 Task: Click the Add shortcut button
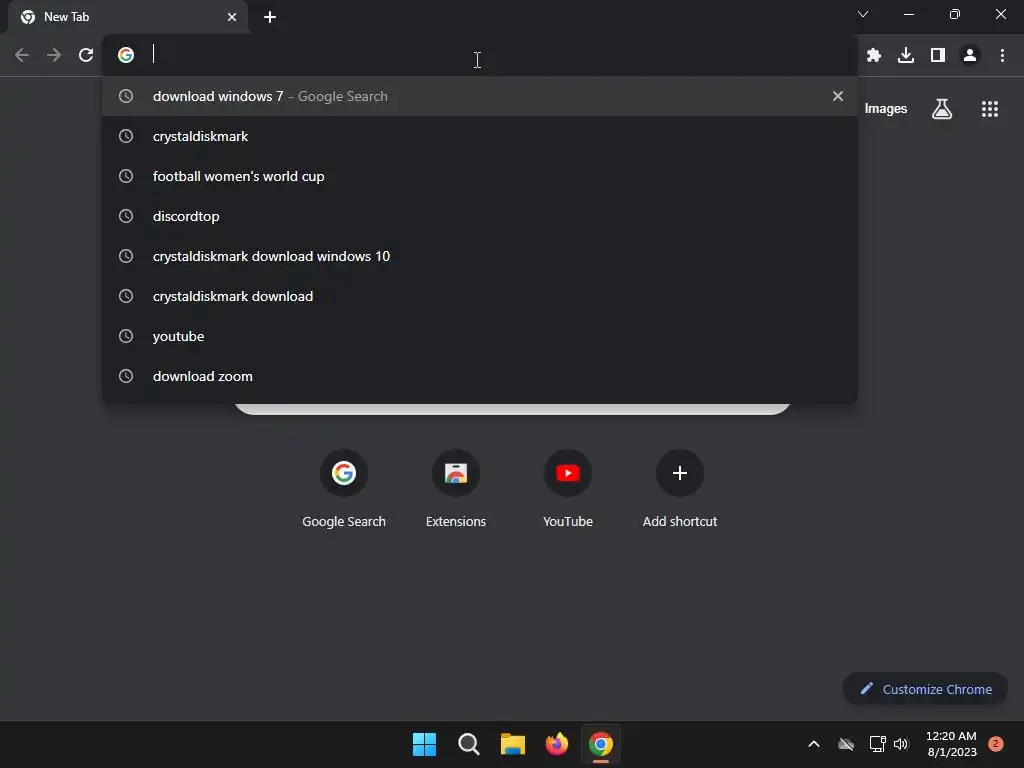click(x=679, y=490)
